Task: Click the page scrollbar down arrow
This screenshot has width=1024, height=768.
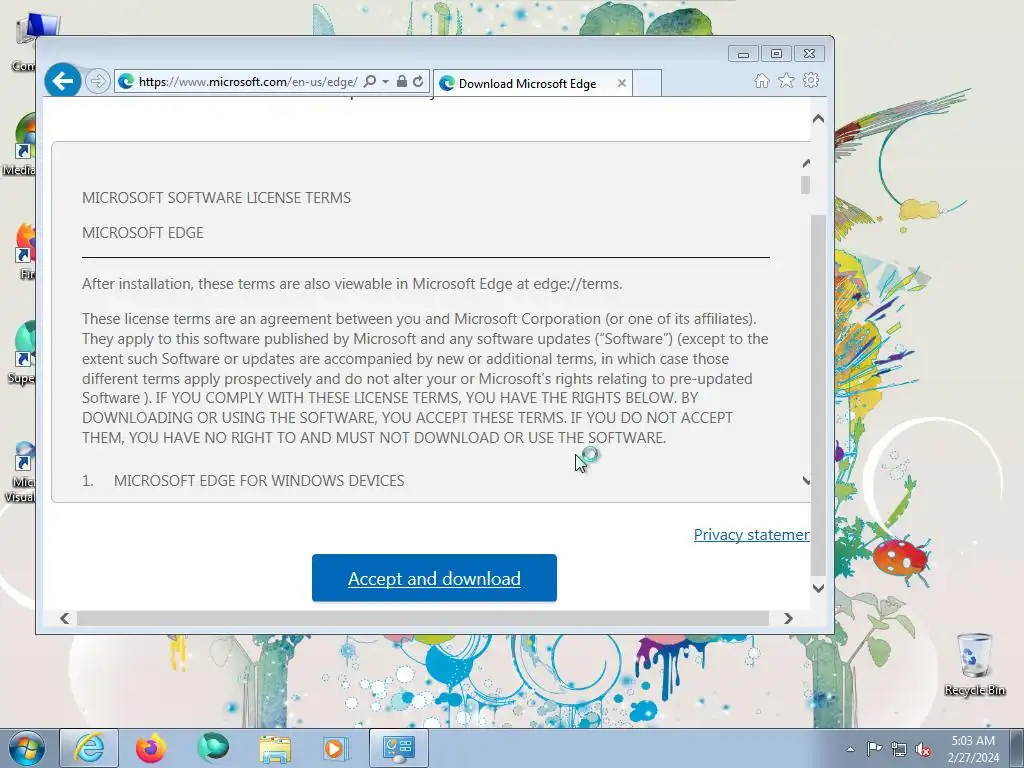Action: 818,588
